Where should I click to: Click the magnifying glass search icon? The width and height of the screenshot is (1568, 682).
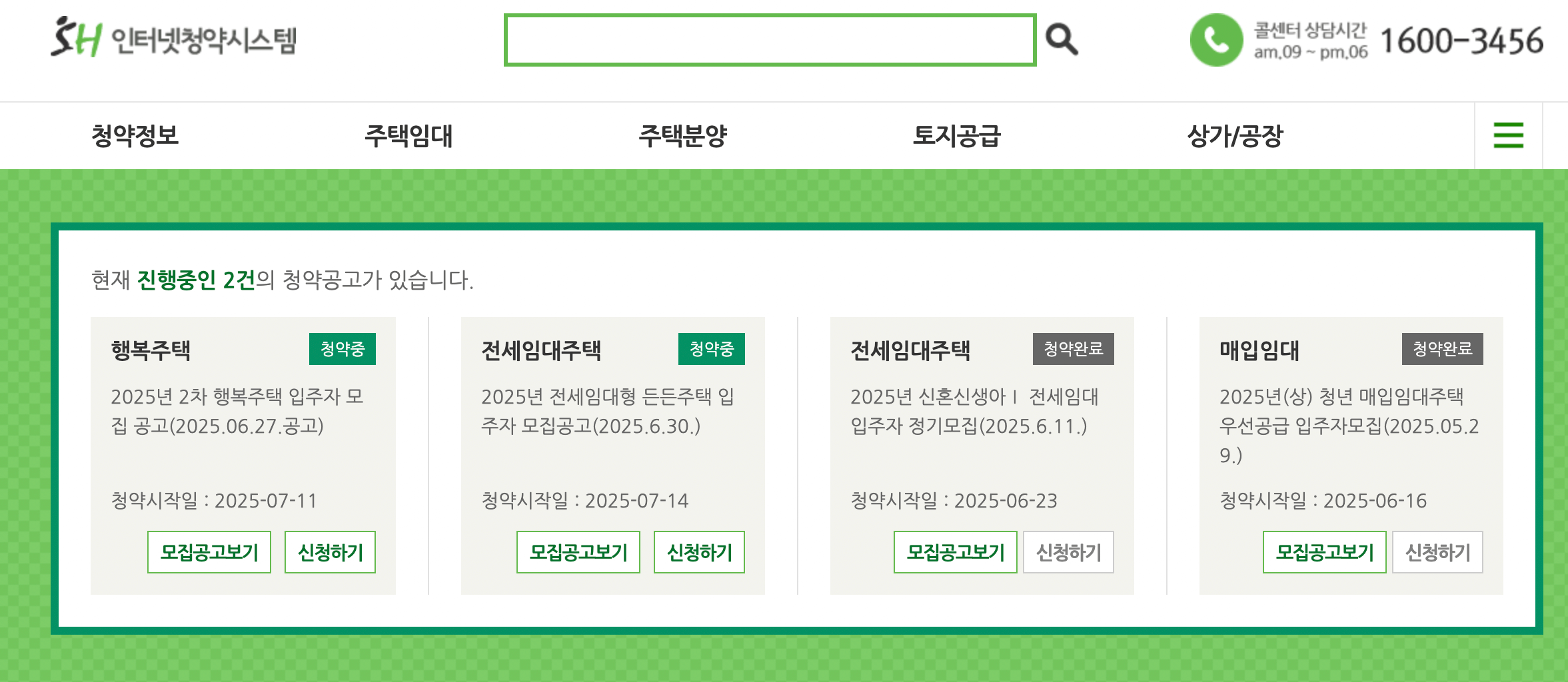tap(1062, 39)
